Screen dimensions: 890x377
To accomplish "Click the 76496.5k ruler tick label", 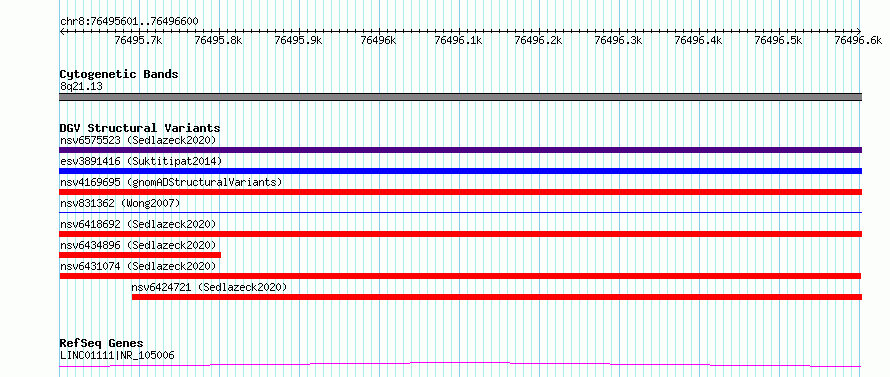I will point(779,40).
